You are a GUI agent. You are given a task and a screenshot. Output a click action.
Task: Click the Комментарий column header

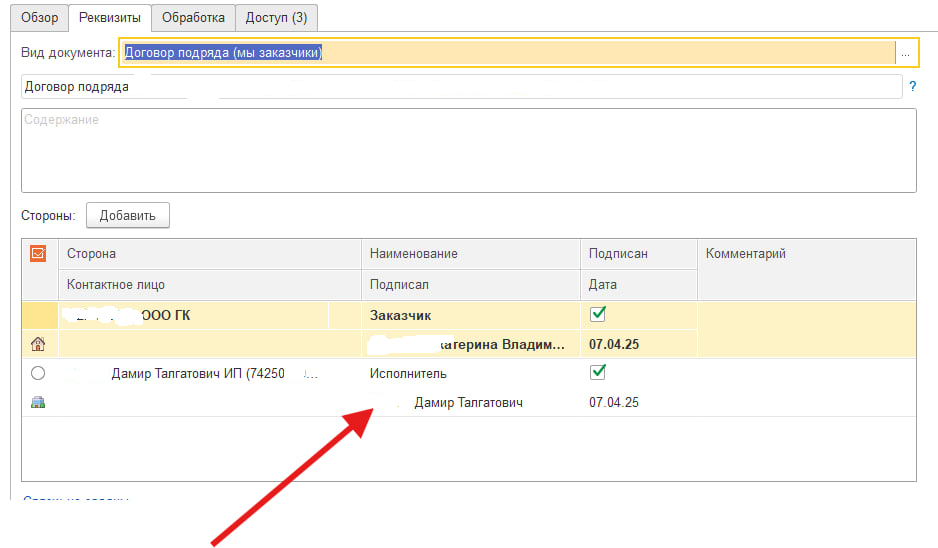tap(746, 254)
